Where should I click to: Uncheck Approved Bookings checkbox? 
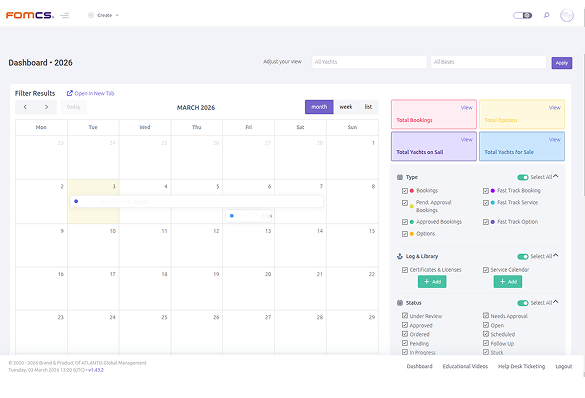pos(405,222)
